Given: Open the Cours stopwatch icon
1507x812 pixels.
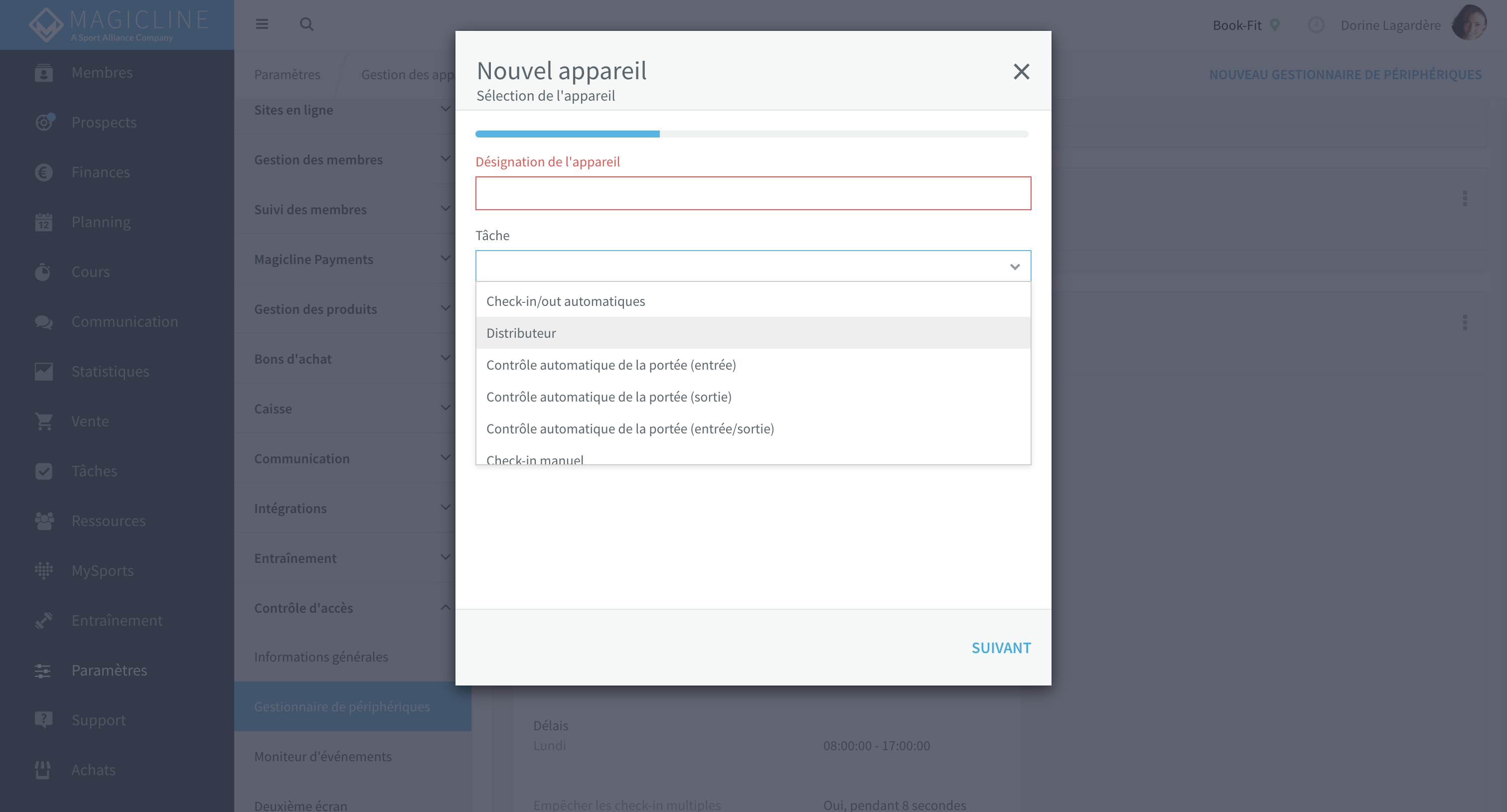Looking at the screenshot, I should pyautogui.click(x=43, y=272).
